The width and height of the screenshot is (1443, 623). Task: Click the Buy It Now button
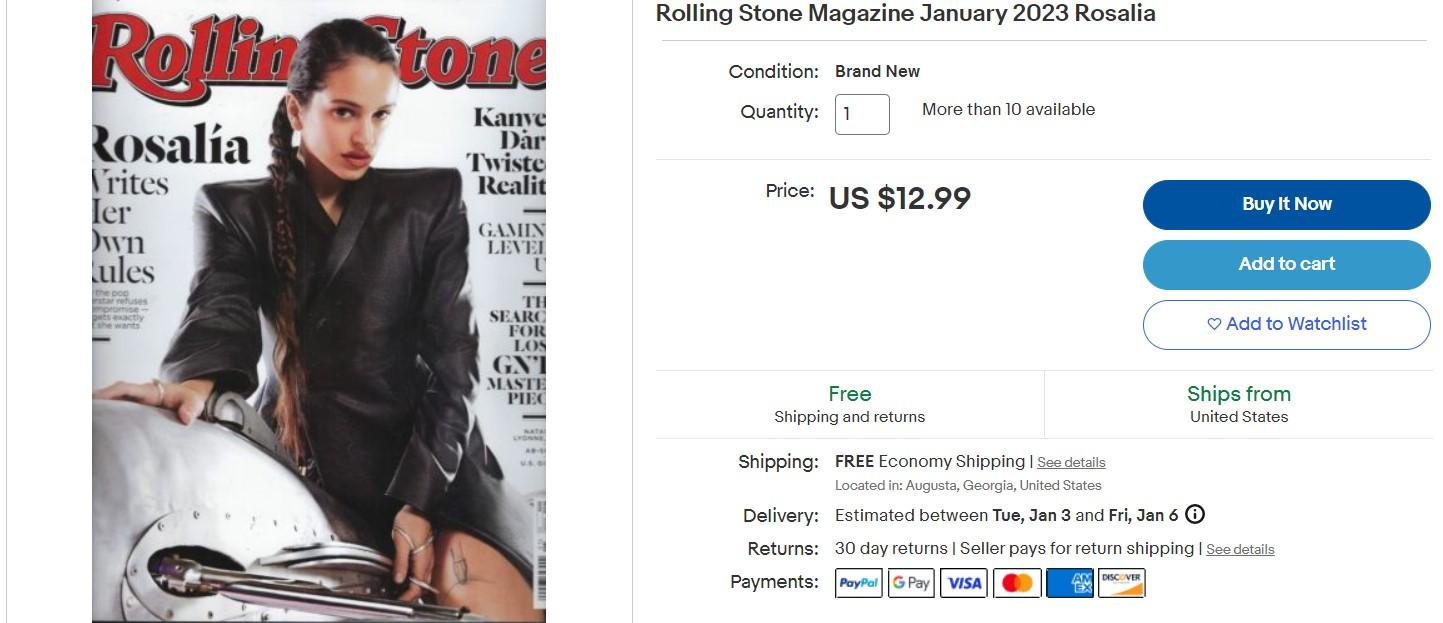(1287, 204)
